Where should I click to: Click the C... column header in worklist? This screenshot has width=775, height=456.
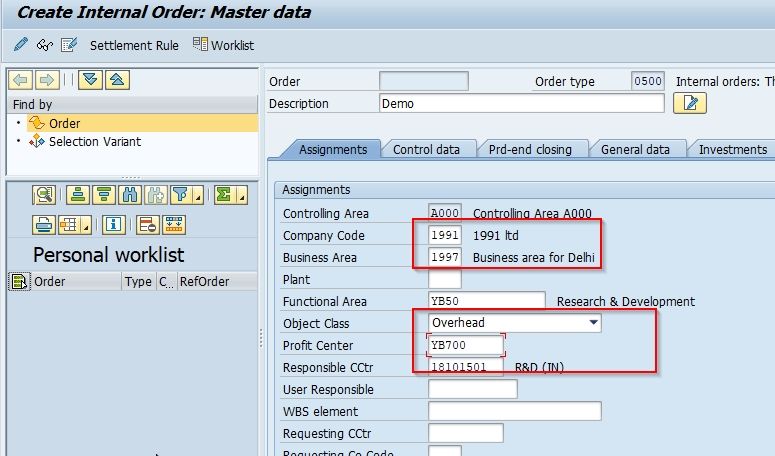click(166, 281)
